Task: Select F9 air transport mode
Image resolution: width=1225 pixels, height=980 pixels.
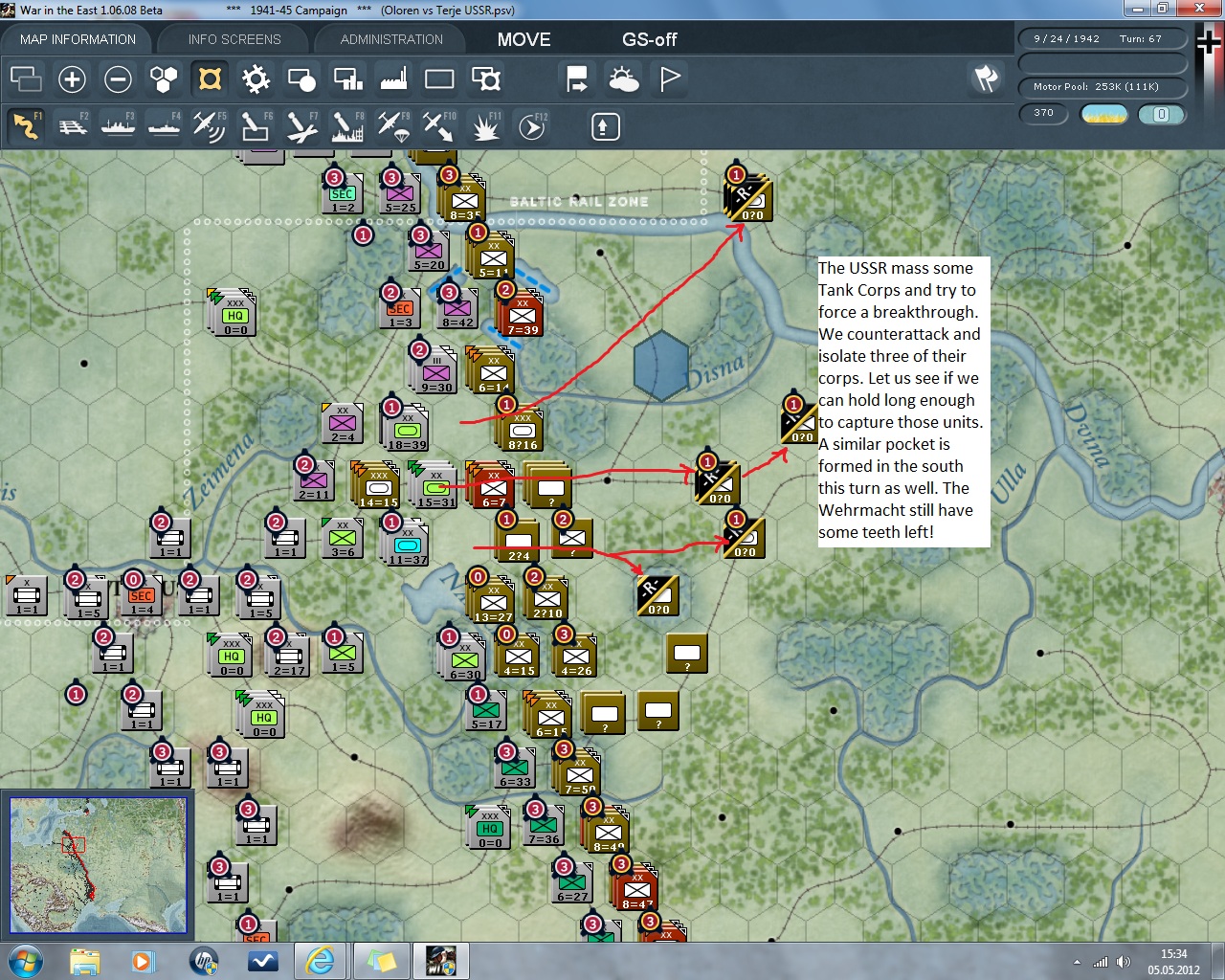Action: [393, 126]
